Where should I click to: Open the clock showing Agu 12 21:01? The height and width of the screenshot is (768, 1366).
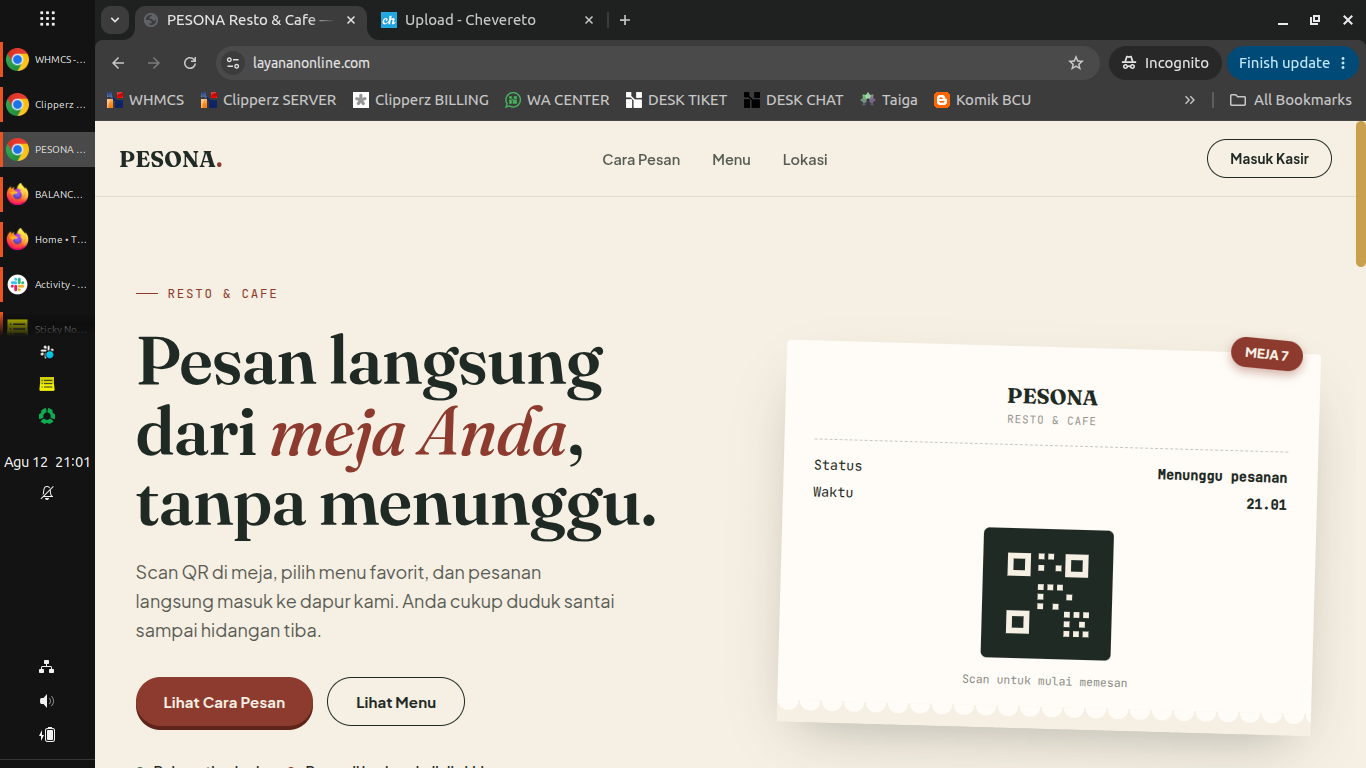point(47,462)
